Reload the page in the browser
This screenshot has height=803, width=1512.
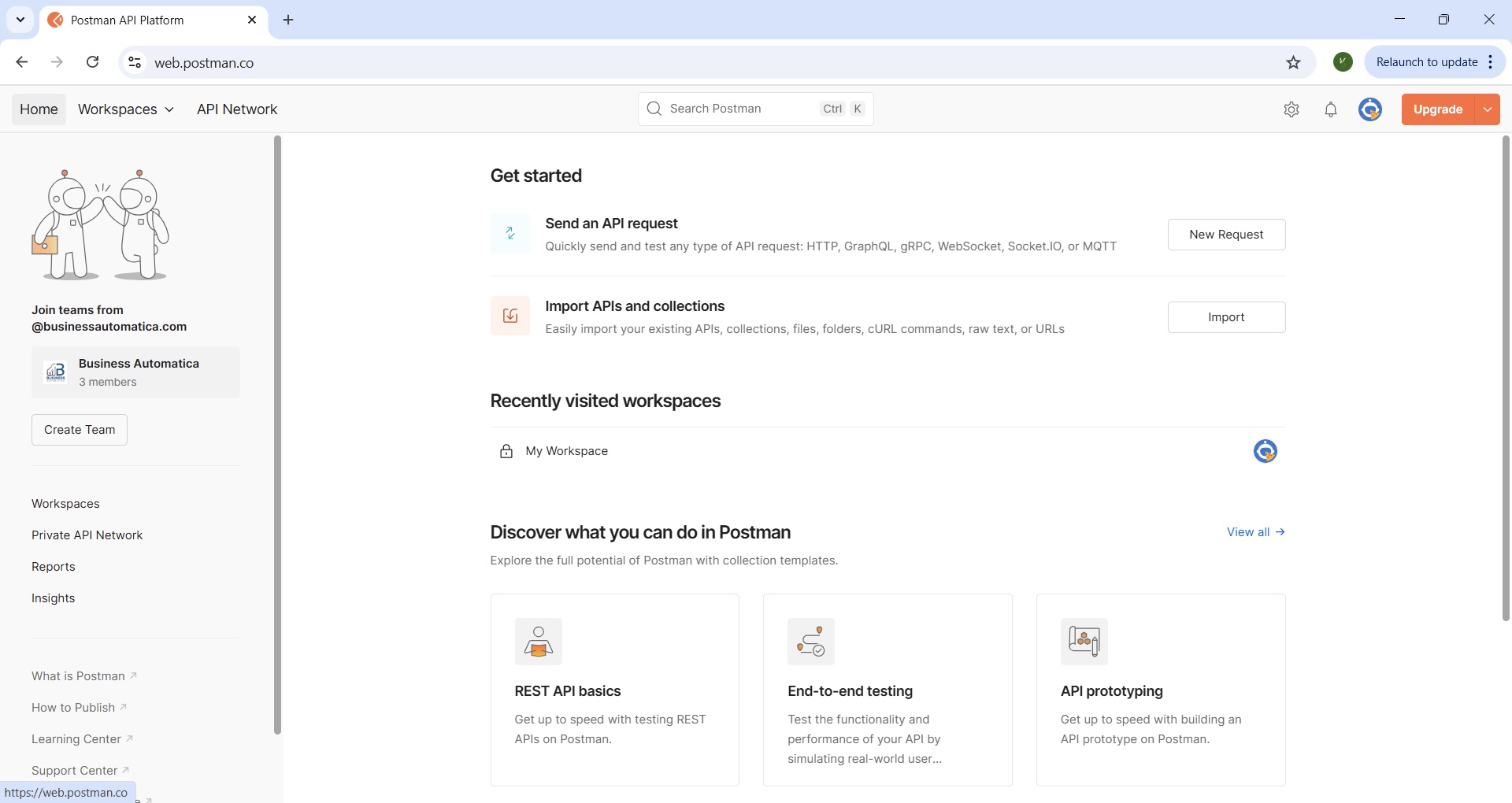pos(93,62)
